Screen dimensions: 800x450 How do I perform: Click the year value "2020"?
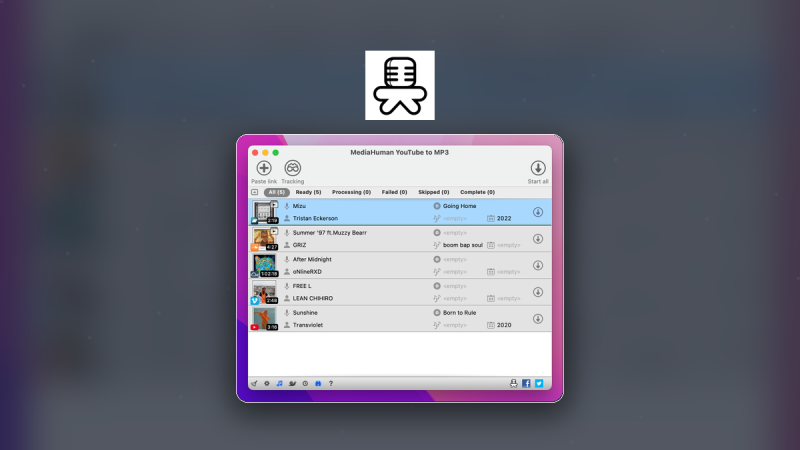tap(504, 325)
